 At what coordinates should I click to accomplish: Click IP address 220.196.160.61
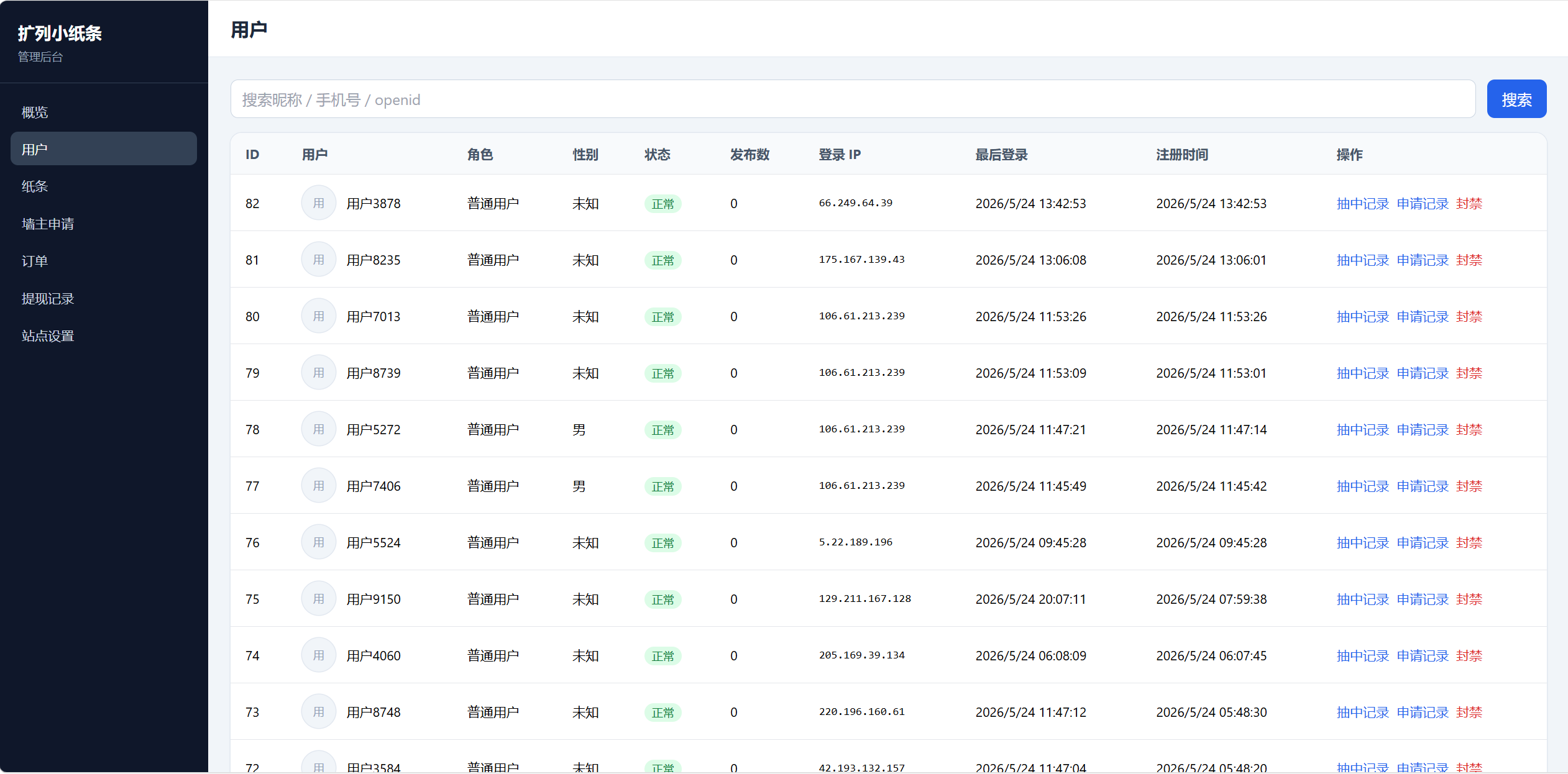[x=861, y=712]
